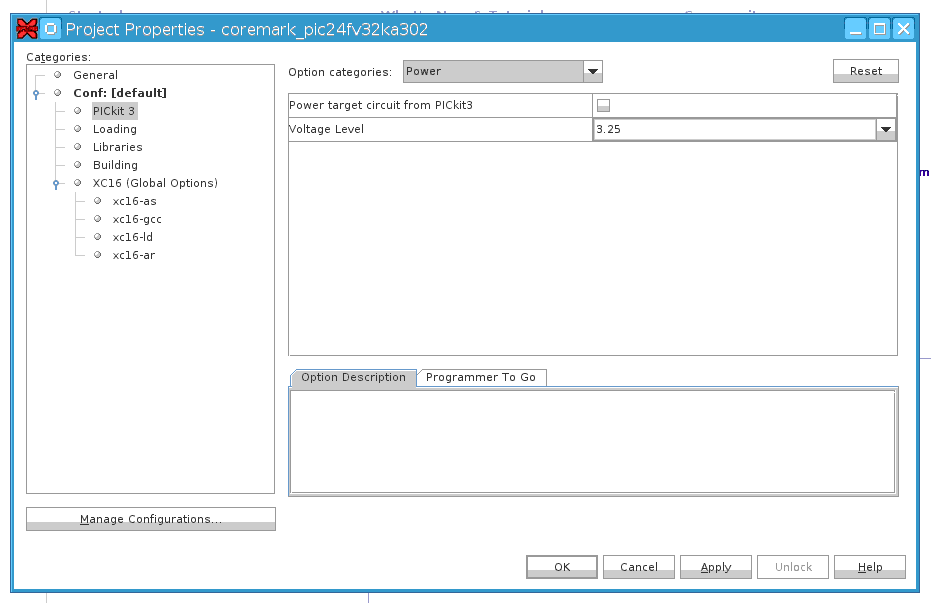
Task: Click the bullet icon next to xc16-ld
Action: click(x=98, y=236)
